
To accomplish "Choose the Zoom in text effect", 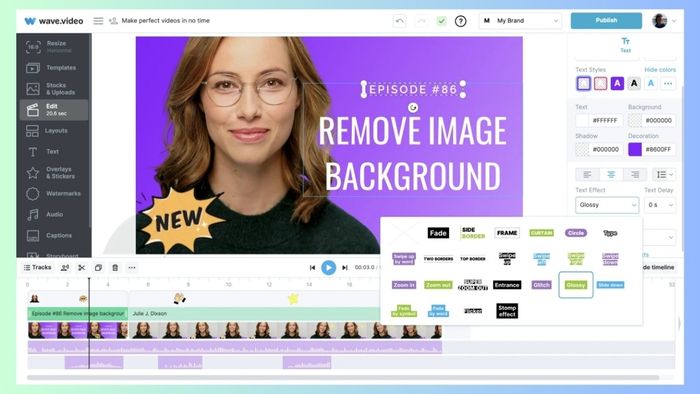I will (404, 285).
